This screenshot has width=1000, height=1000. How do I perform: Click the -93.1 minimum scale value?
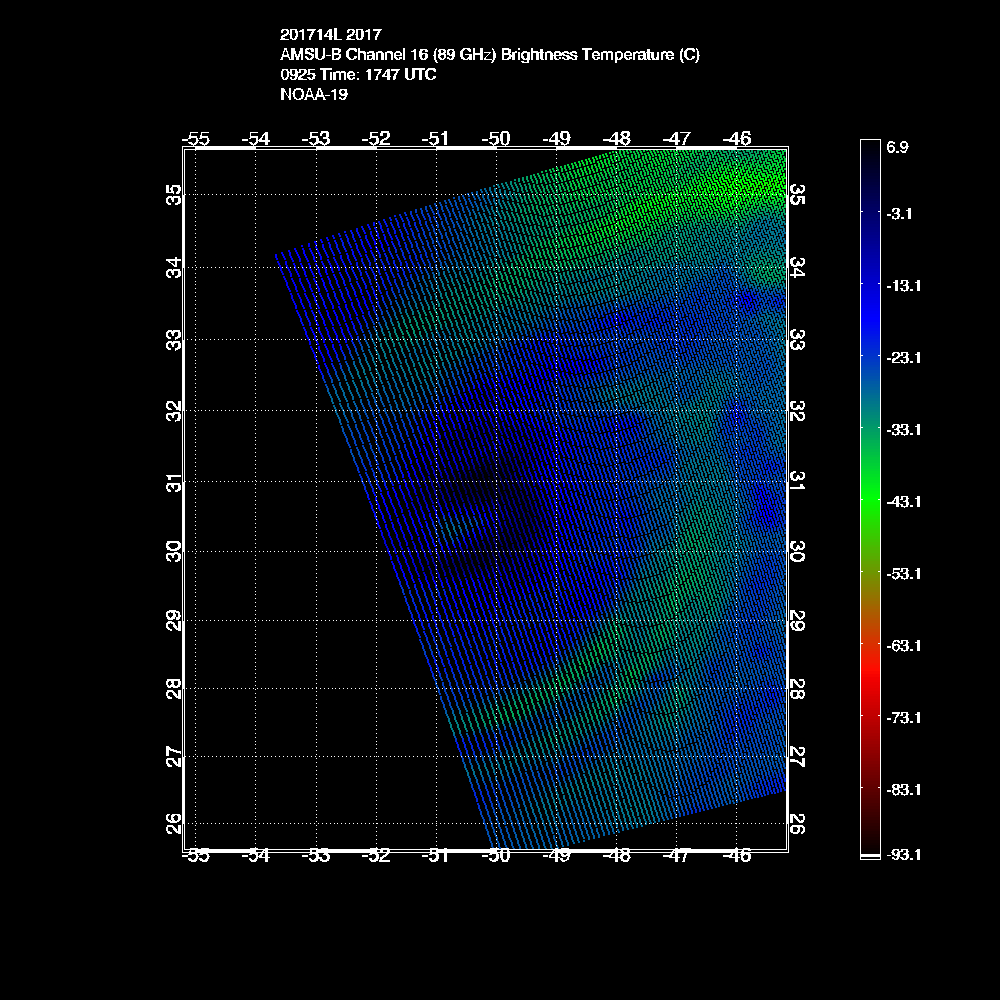click(903, 855)
